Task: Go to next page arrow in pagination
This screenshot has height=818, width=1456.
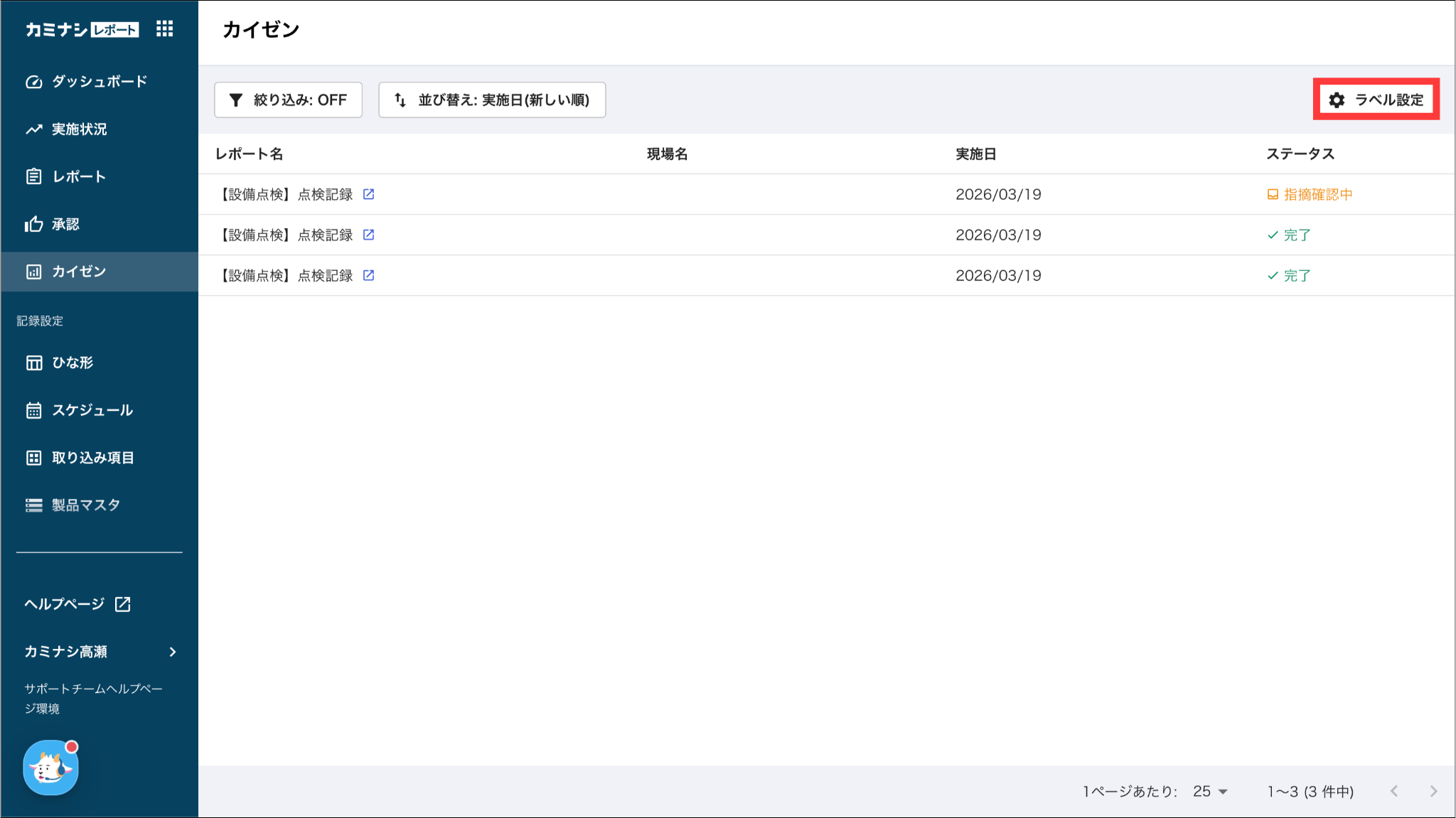Action: pos(1433,791)
